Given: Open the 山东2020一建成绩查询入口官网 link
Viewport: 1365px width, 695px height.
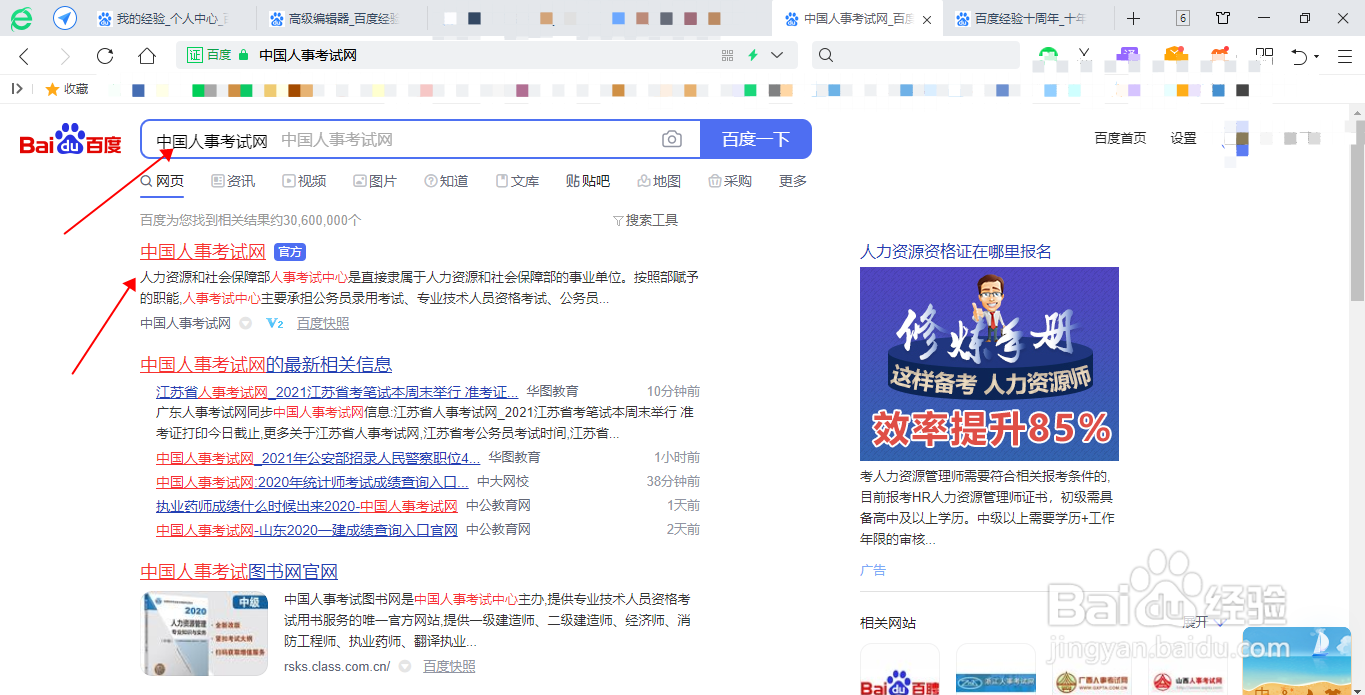Looking at the screenshot, I should (307, 529).
